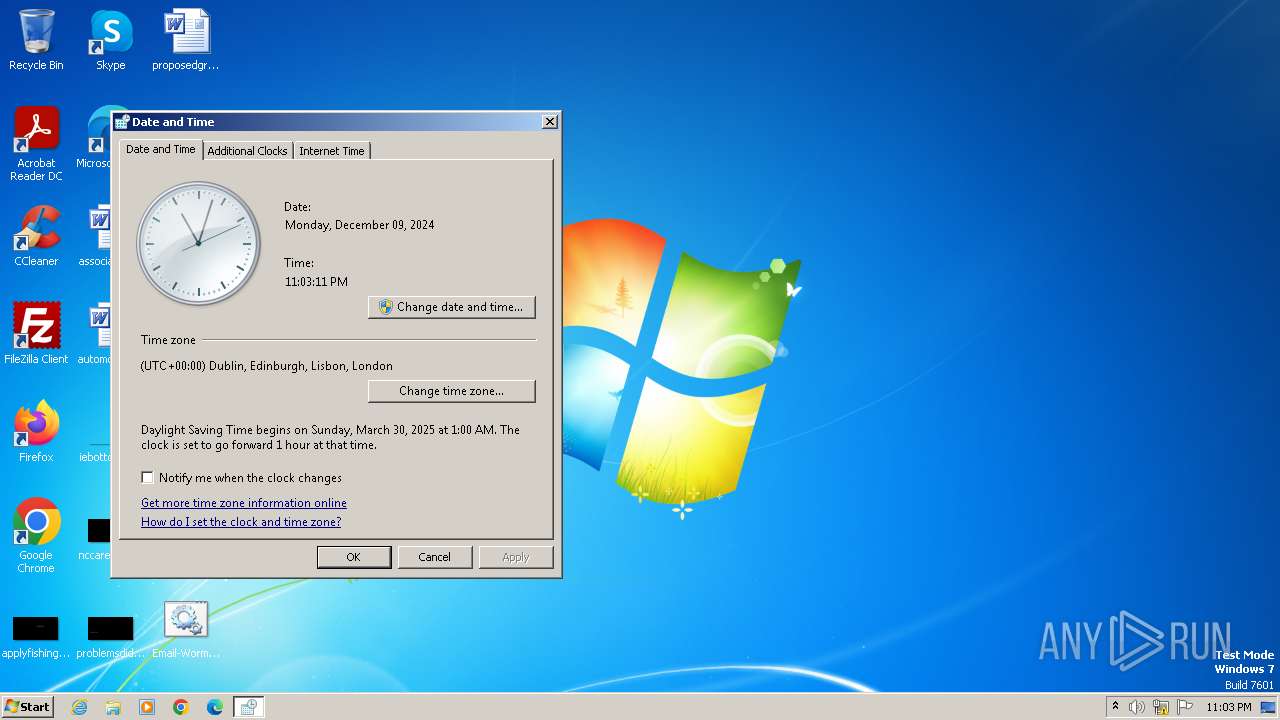Click the Date and Time title bar icon
The height and width of the screenshot is (720, 1280).
(122, 122)
